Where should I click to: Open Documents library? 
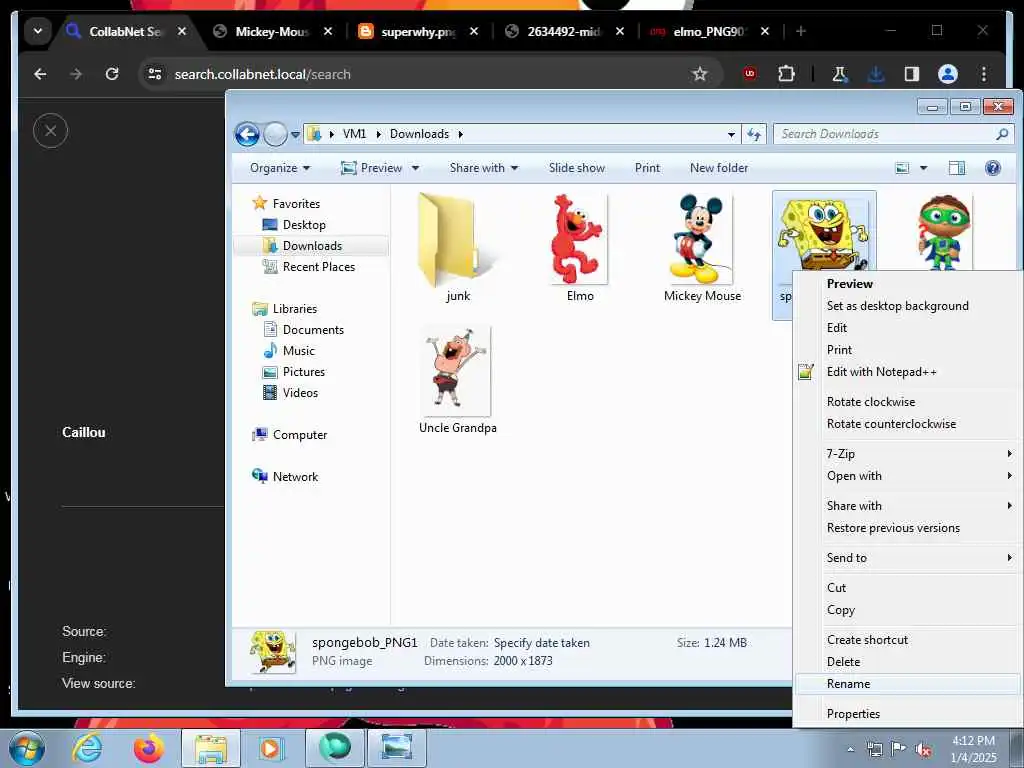click(x=313, y=330)
